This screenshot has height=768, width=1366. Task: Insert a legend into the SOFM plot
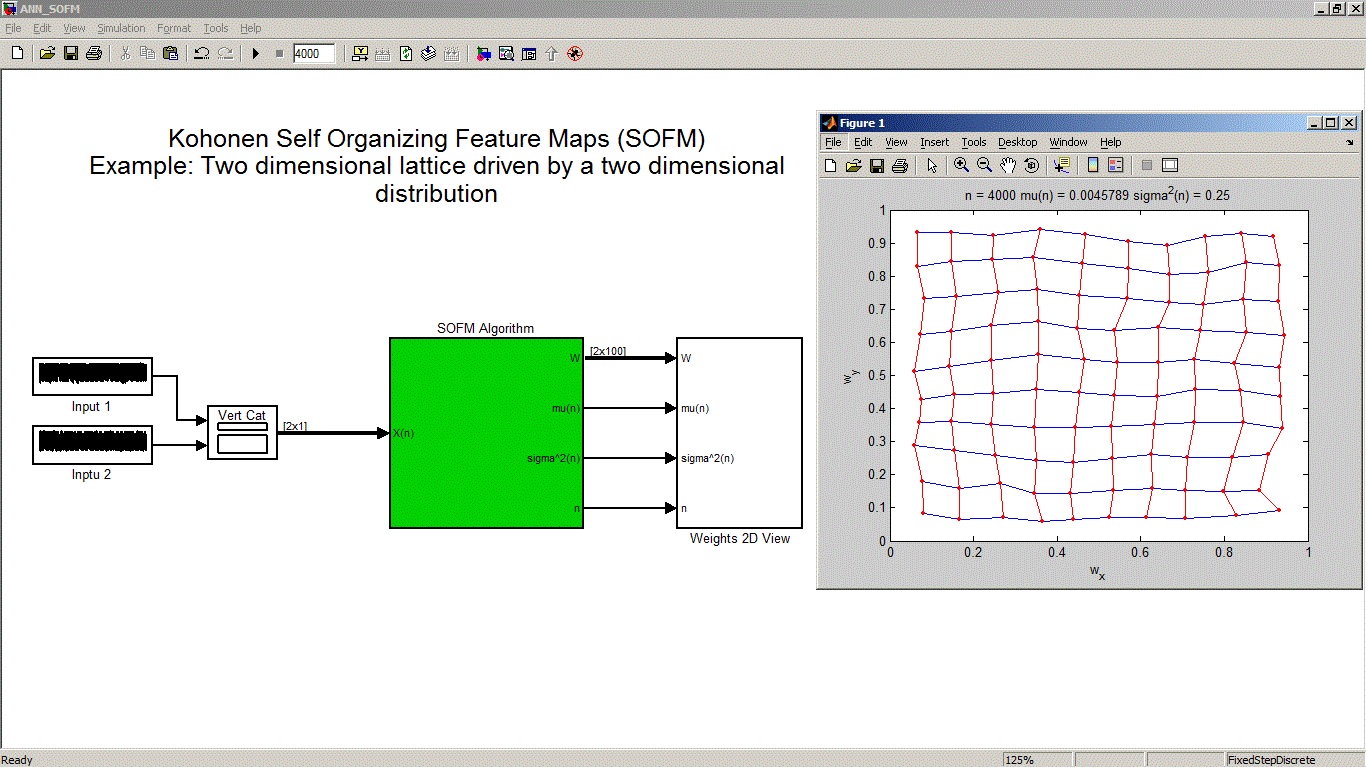pos(1117,165)
